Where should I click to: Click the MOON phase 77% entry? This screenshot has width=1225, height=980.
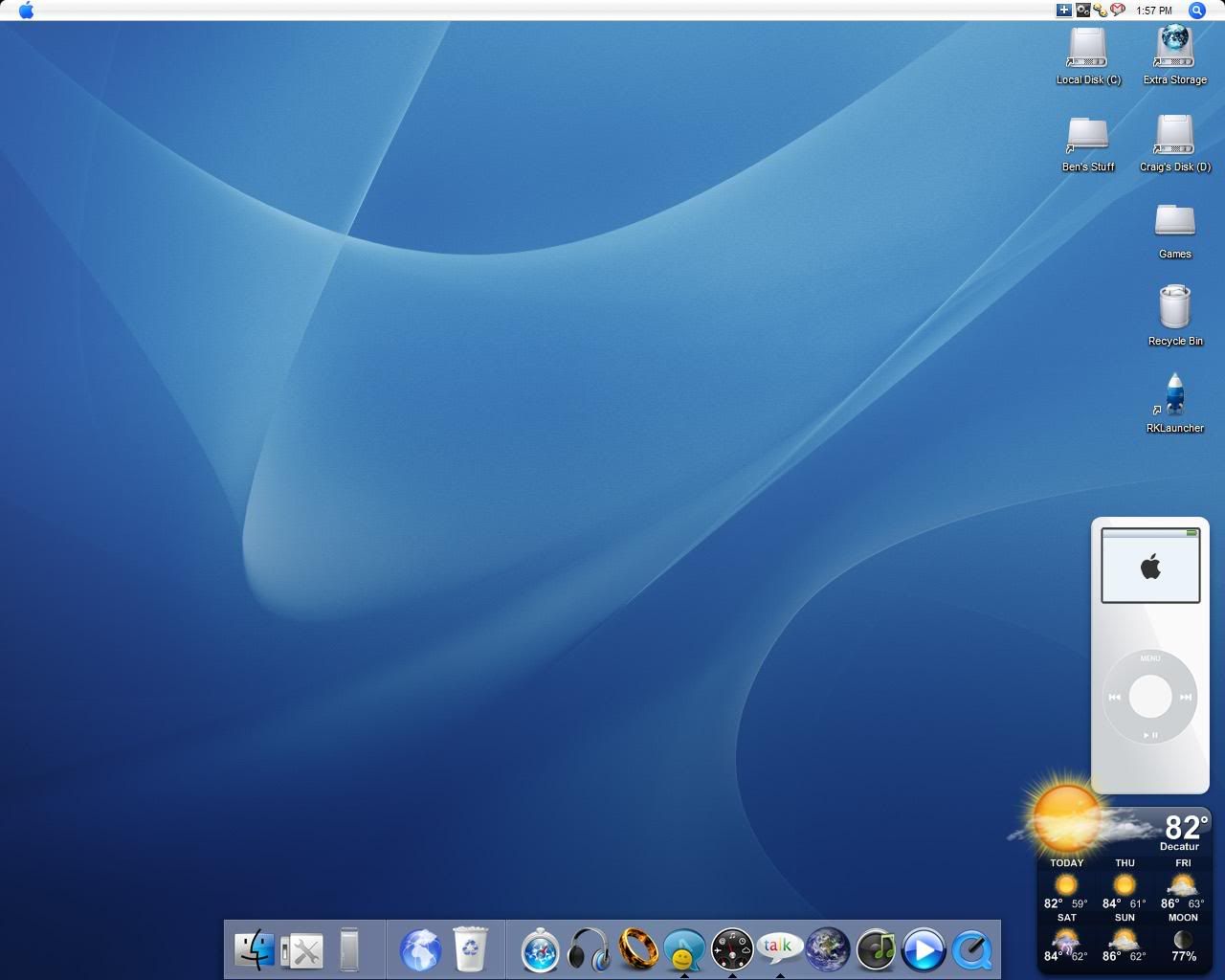tap(1183, 938)
